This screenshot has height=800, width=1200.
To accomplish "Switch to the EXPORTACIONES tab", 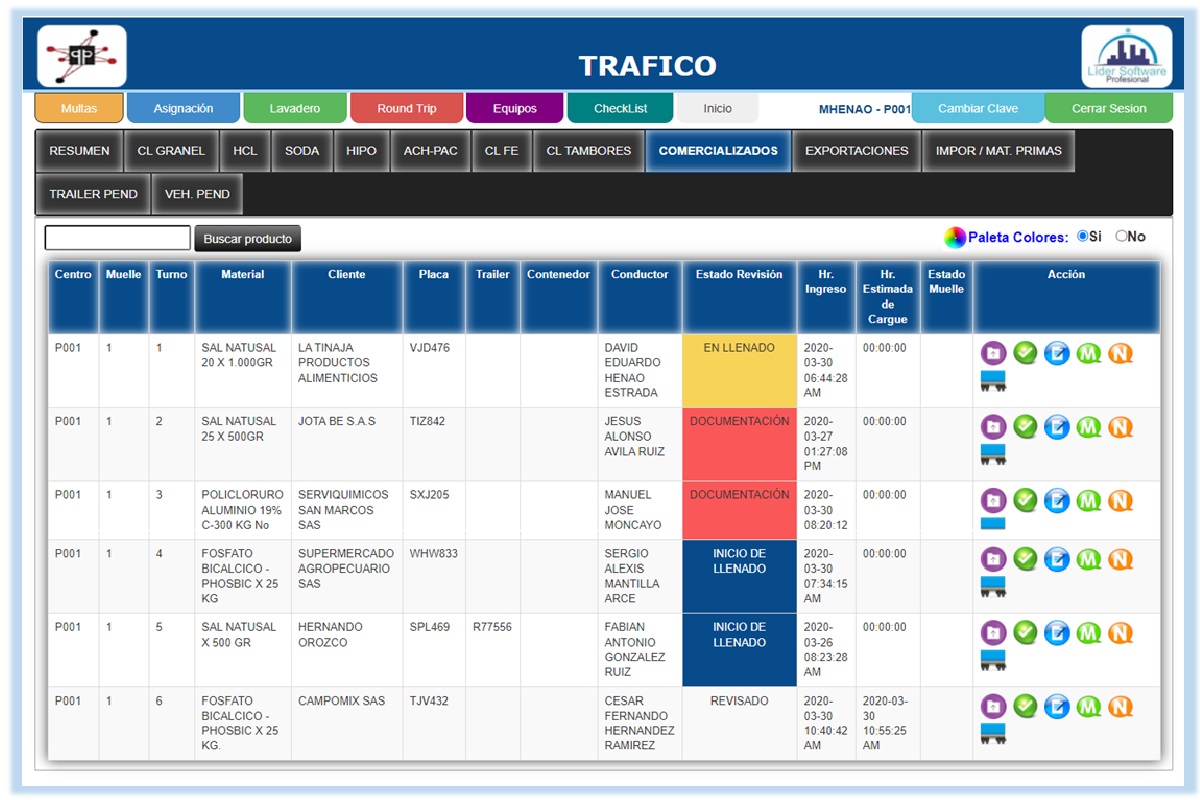I will click(856, 151).
